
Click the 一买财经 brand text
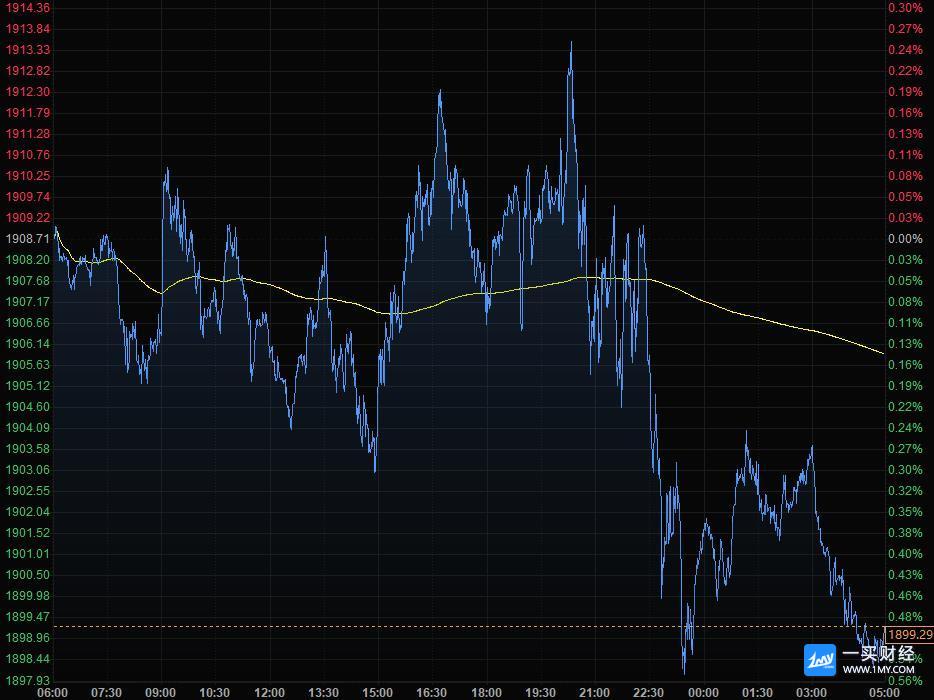point(878,653)
